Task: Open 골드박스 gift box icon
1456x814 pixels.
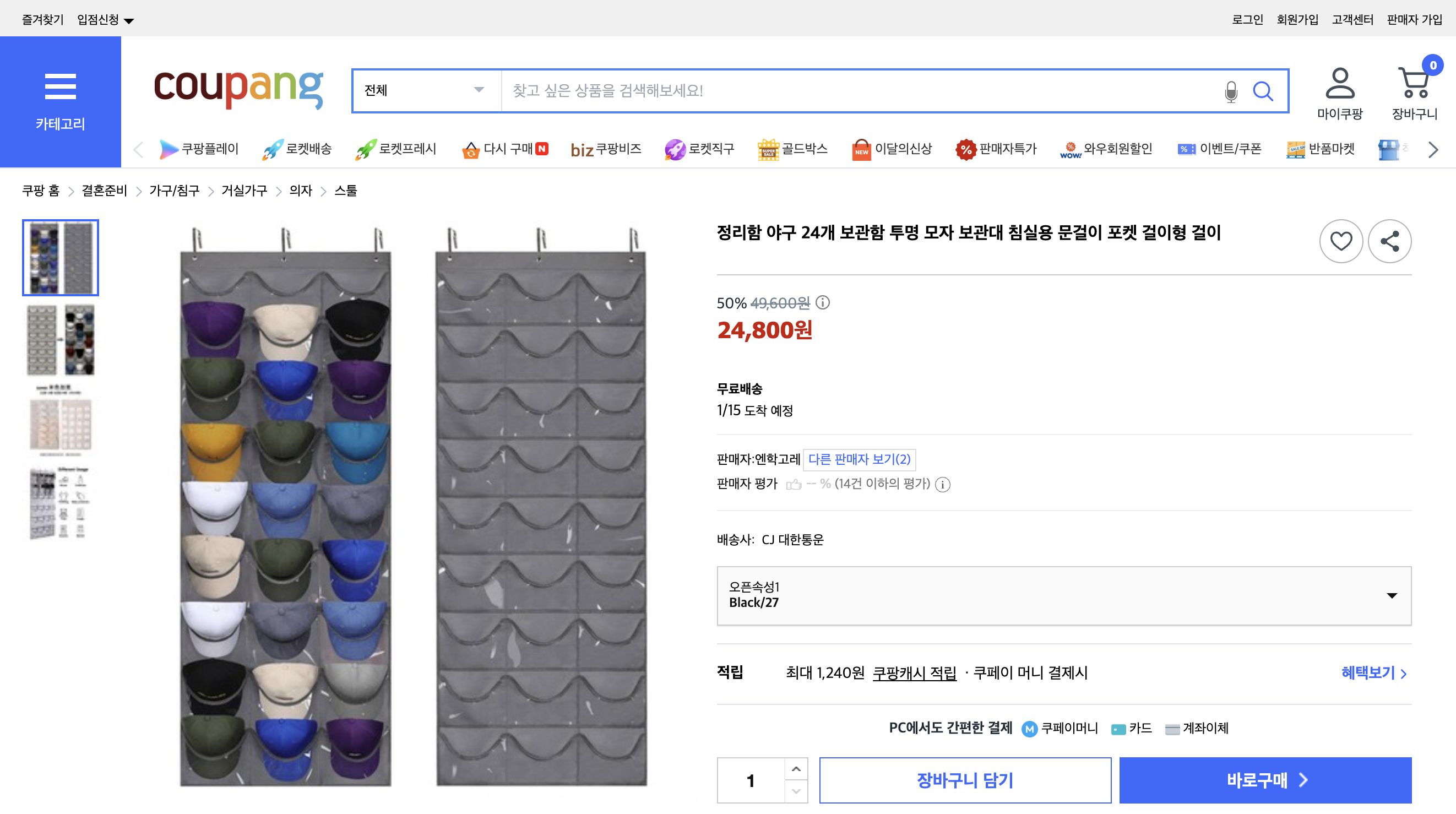Action: [768, 149]
